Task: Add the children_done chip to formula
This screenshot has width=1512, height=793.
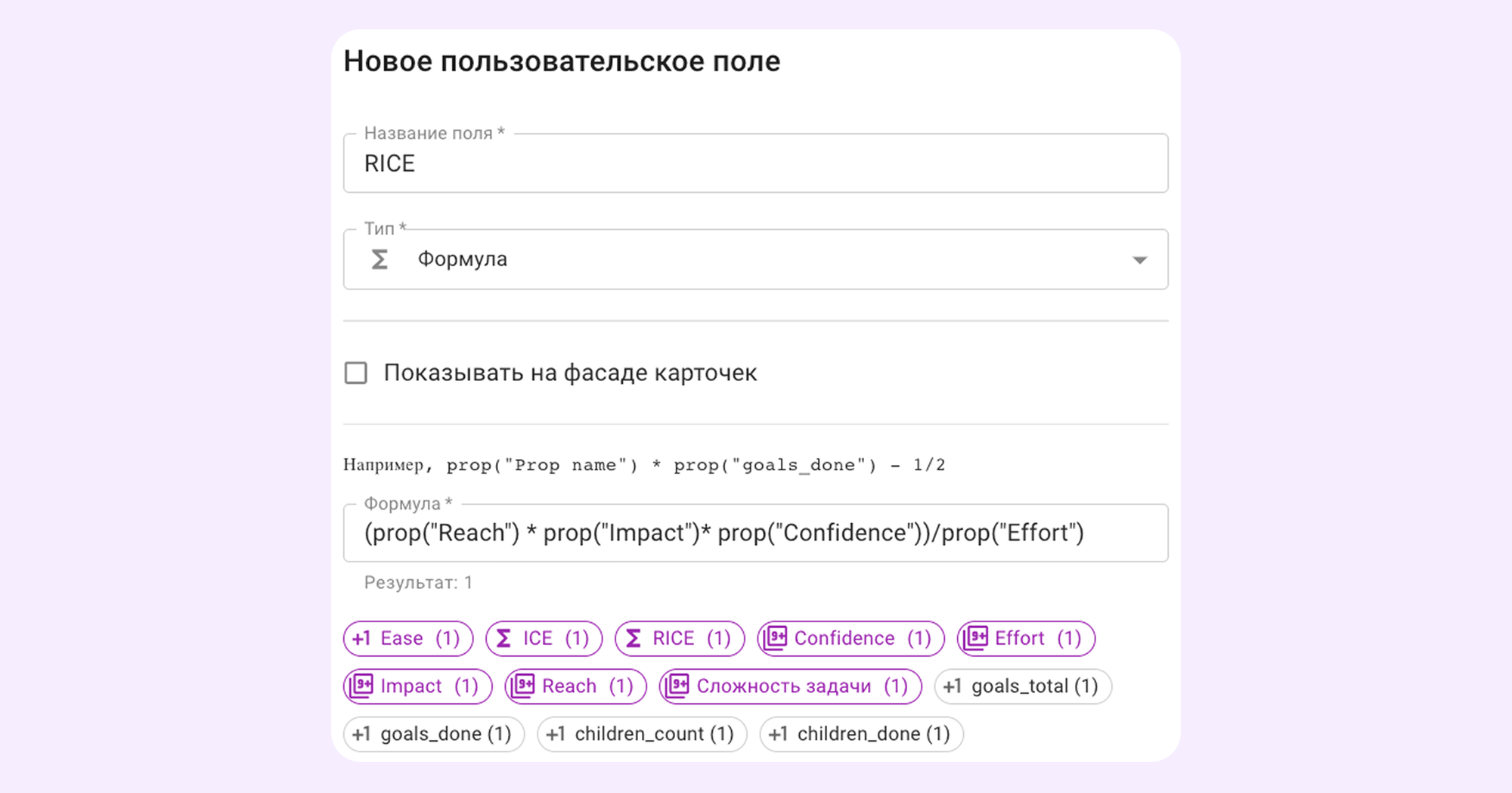Action: click(x=861, y=734)
